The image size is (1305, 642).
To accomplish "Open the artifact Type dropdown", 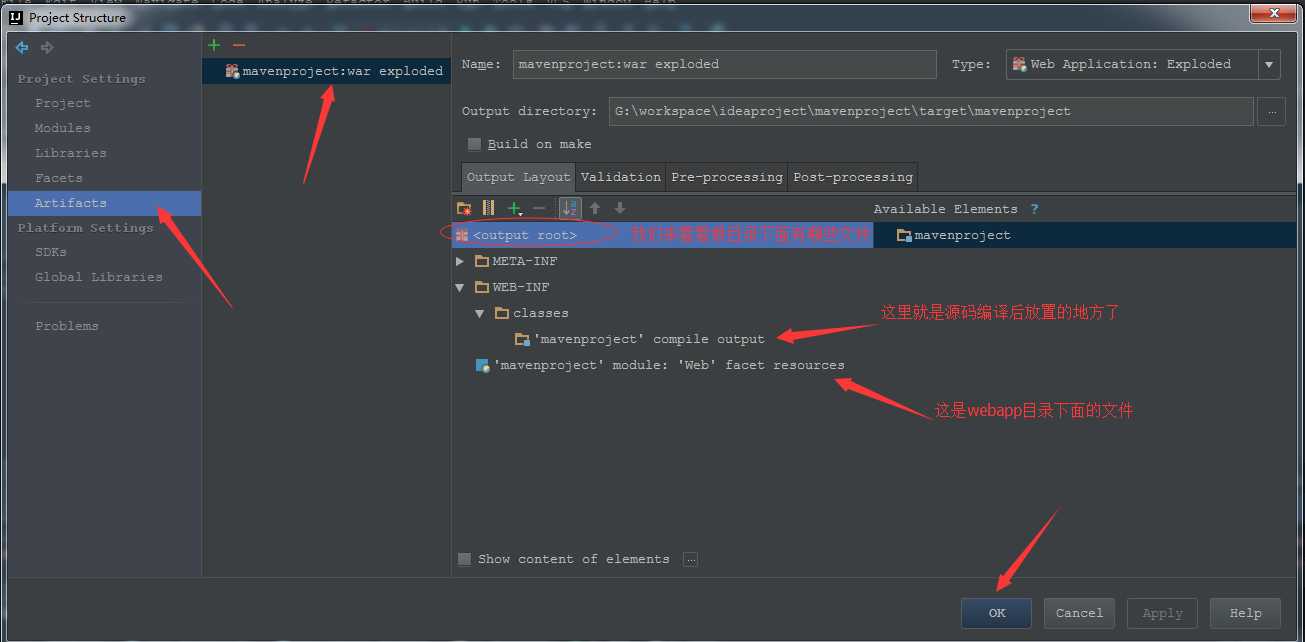I will point(1270,64).
